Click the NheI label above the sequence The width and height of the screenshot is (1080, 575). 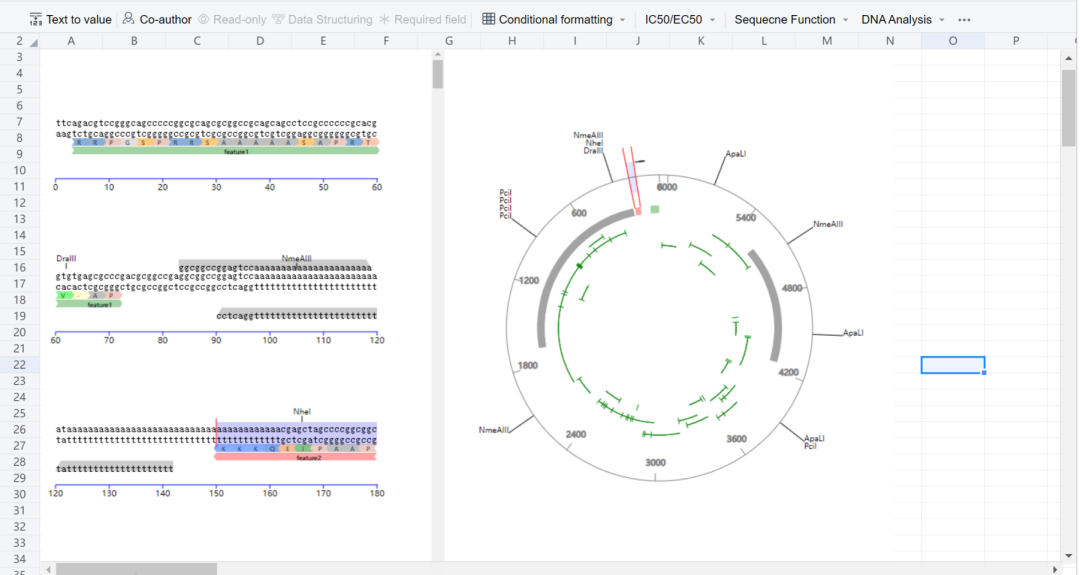pyautogui.click(x=302, y=412)
